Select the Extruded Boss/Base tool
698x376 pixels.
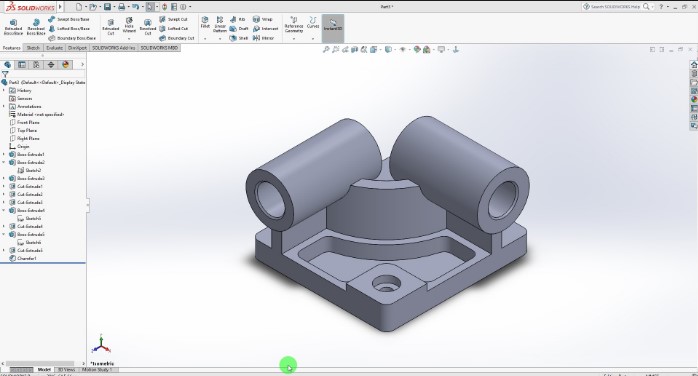tap(13, 27)
